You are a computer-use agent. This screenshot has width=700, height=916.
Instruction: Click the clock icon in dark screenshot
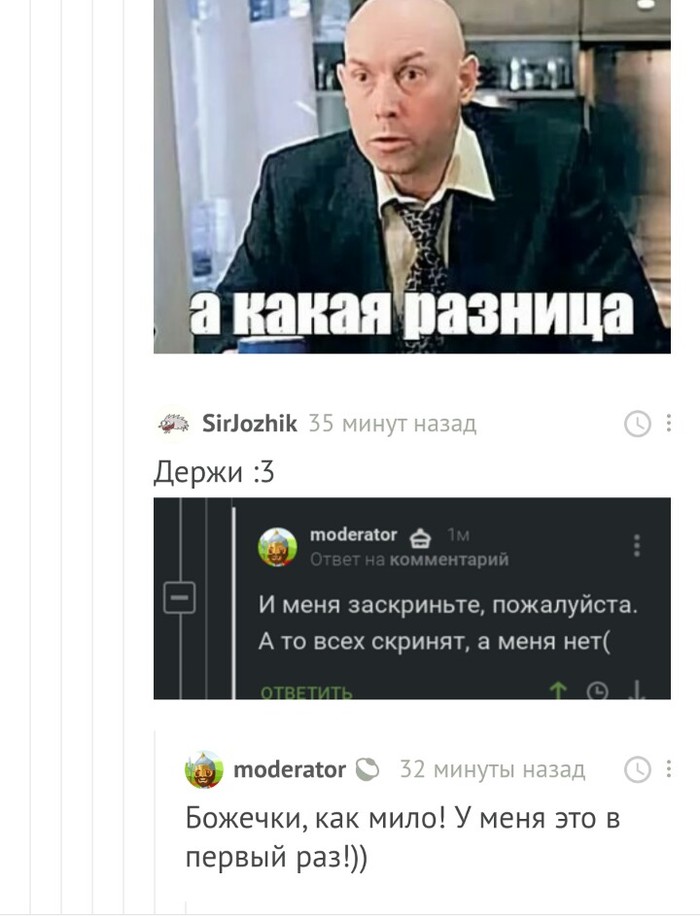[x=597, y=691]
